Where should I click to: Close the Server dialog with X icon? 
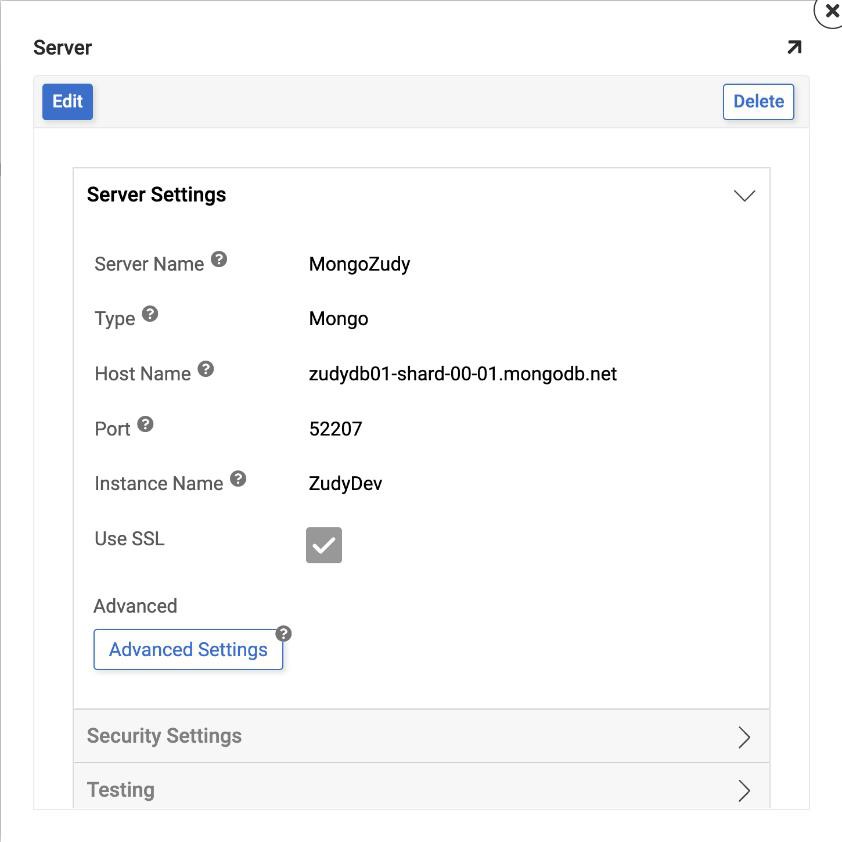[830, 13]
